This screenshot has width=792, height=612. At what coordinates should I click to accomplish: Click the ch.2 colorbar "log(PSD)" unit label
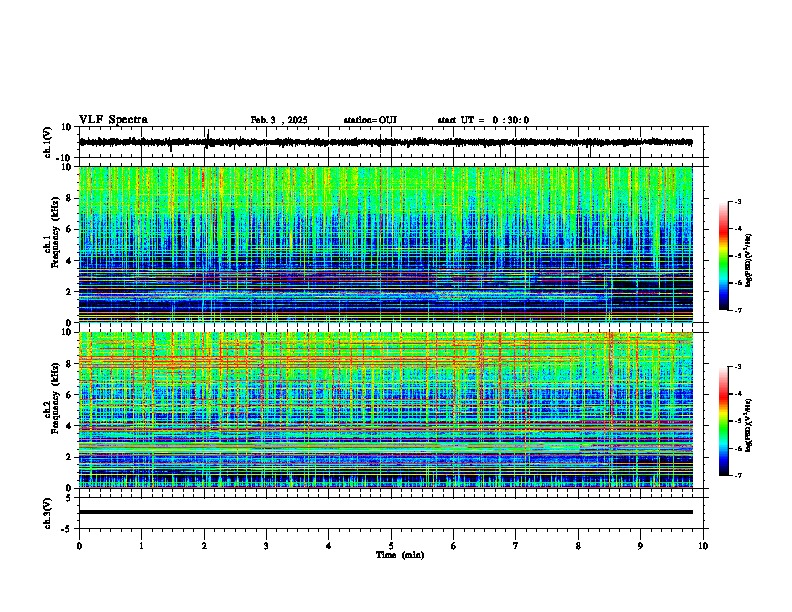click(748, 425)
